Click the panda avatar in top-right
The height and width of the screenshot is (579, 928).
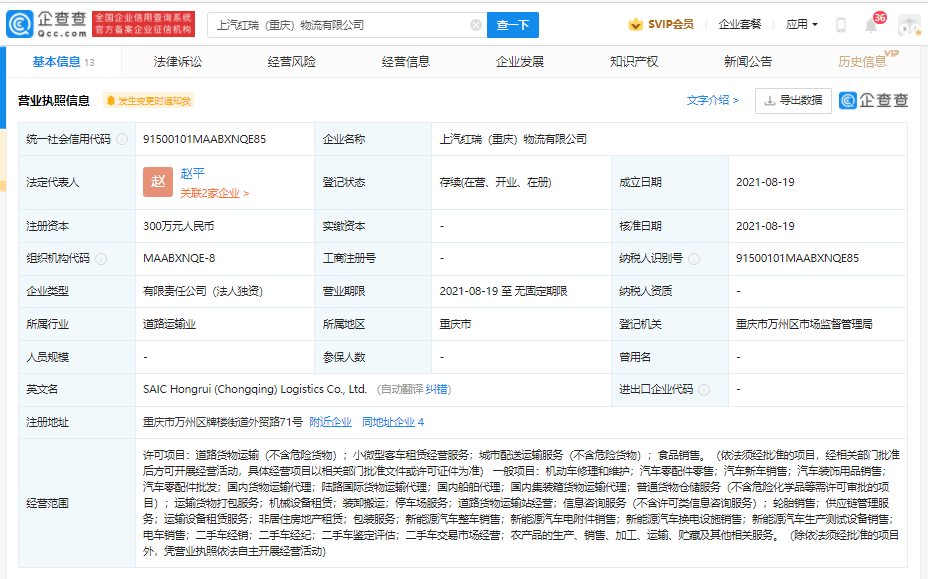tap(908, 24)
